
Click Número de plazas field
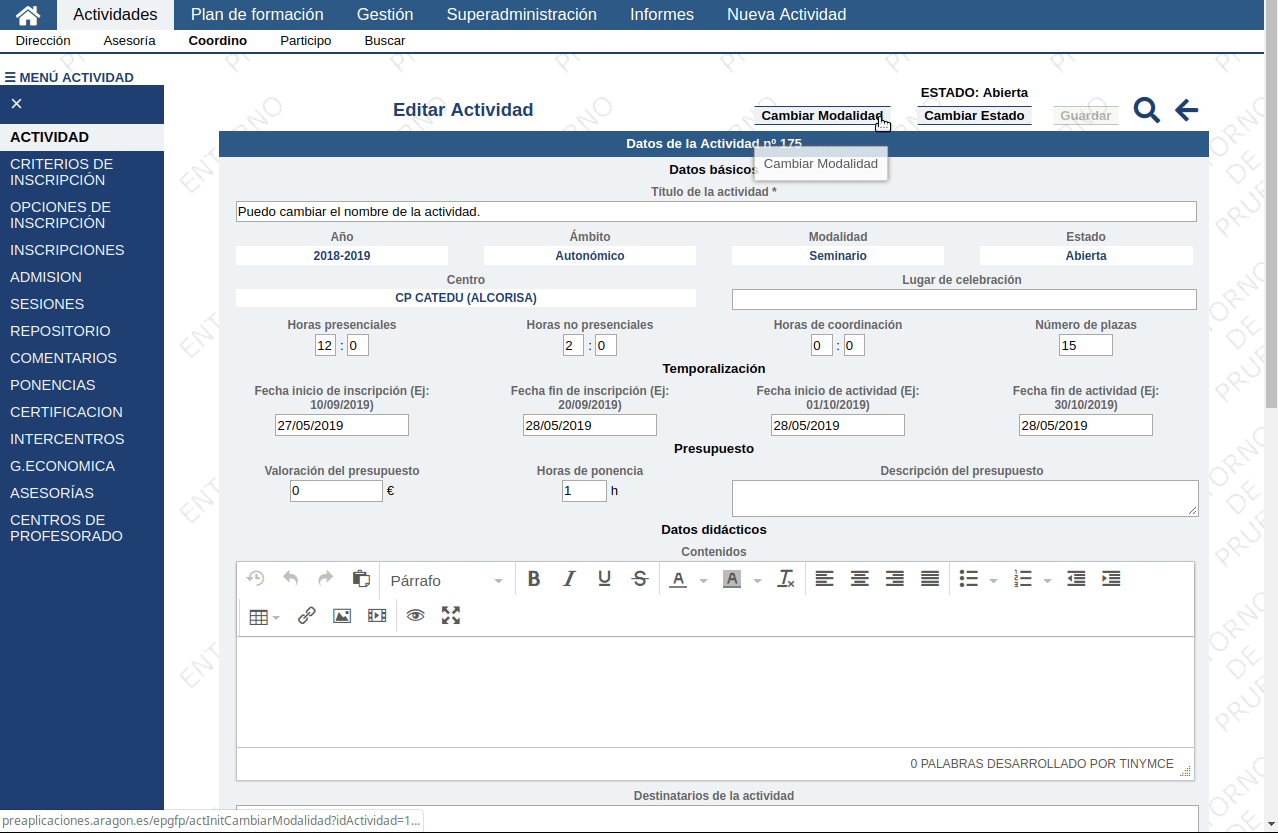tap(1086, 345)
